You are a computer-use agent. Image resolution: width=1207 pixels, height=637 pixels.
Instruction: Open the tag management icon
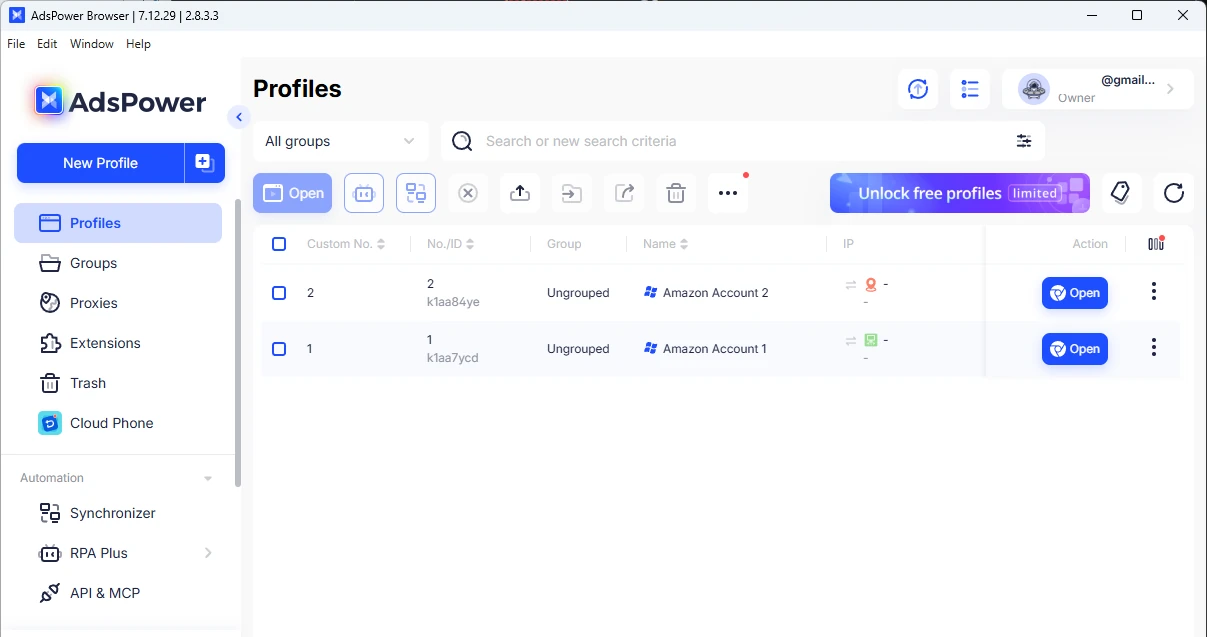coord(1121,193)
